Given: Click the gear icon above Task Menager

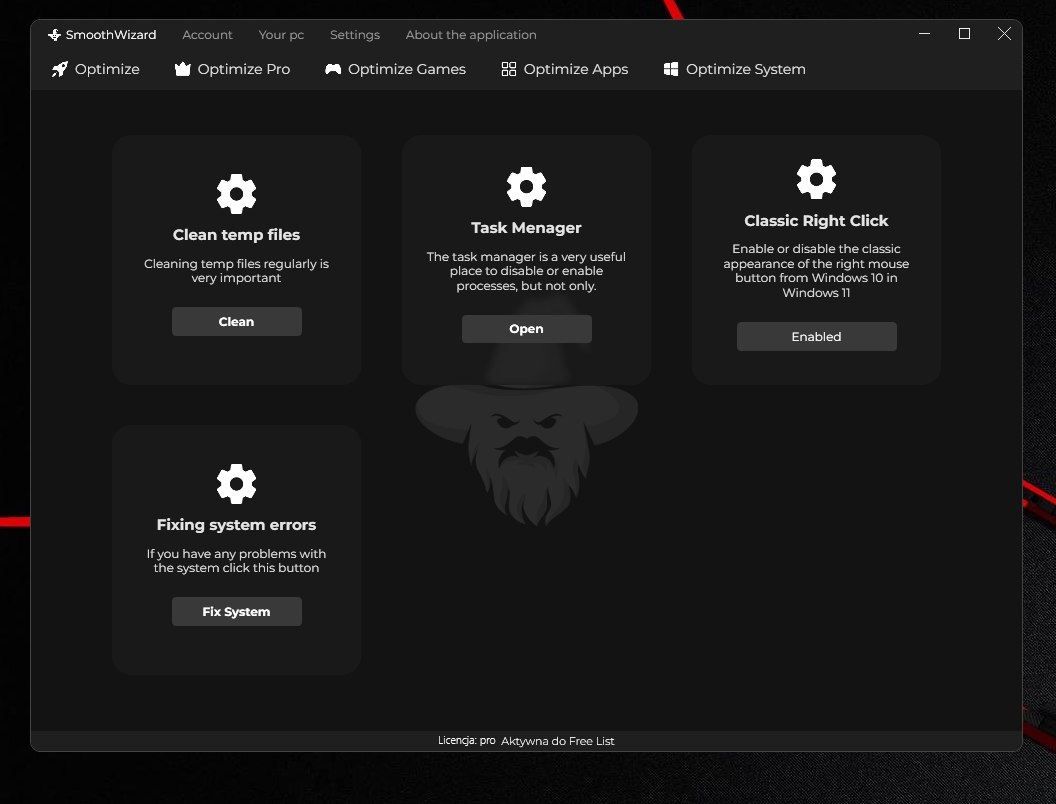Looking at the screenshot, I should [x=526, y=186].
